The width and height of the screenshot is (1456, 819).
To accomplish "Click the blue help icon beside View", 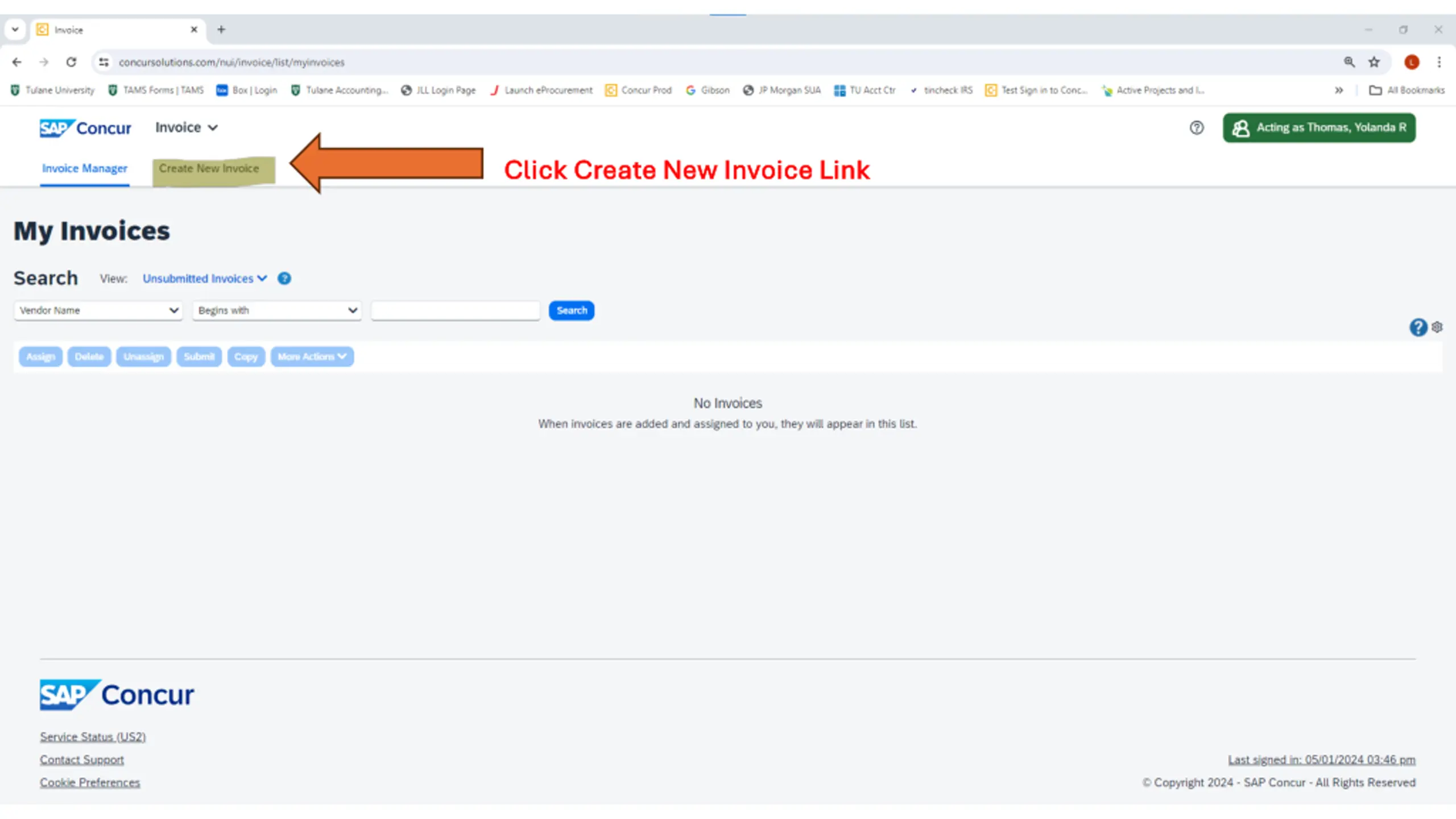I will point(284,279).
